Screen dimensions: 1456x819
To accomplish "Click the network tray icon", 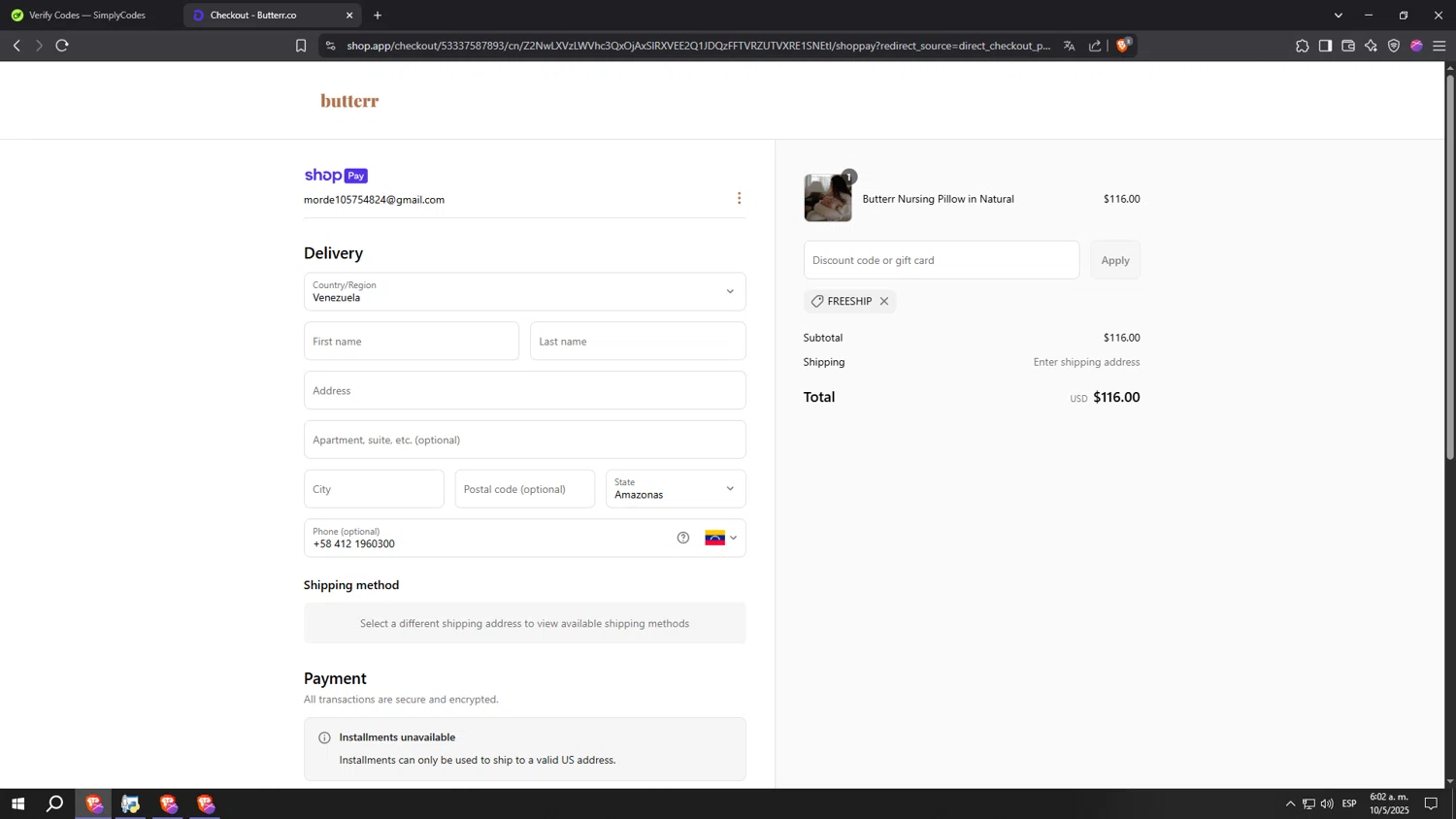I will pos(1308,803).
